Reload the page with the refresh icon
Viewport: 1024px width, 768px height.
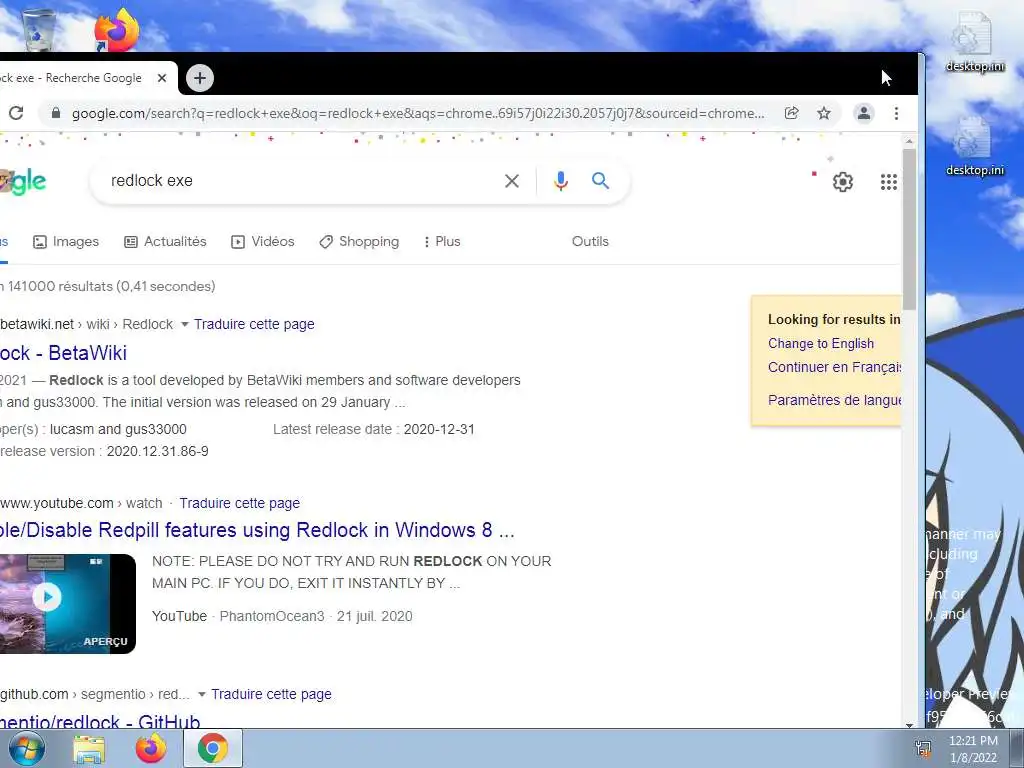16,113
